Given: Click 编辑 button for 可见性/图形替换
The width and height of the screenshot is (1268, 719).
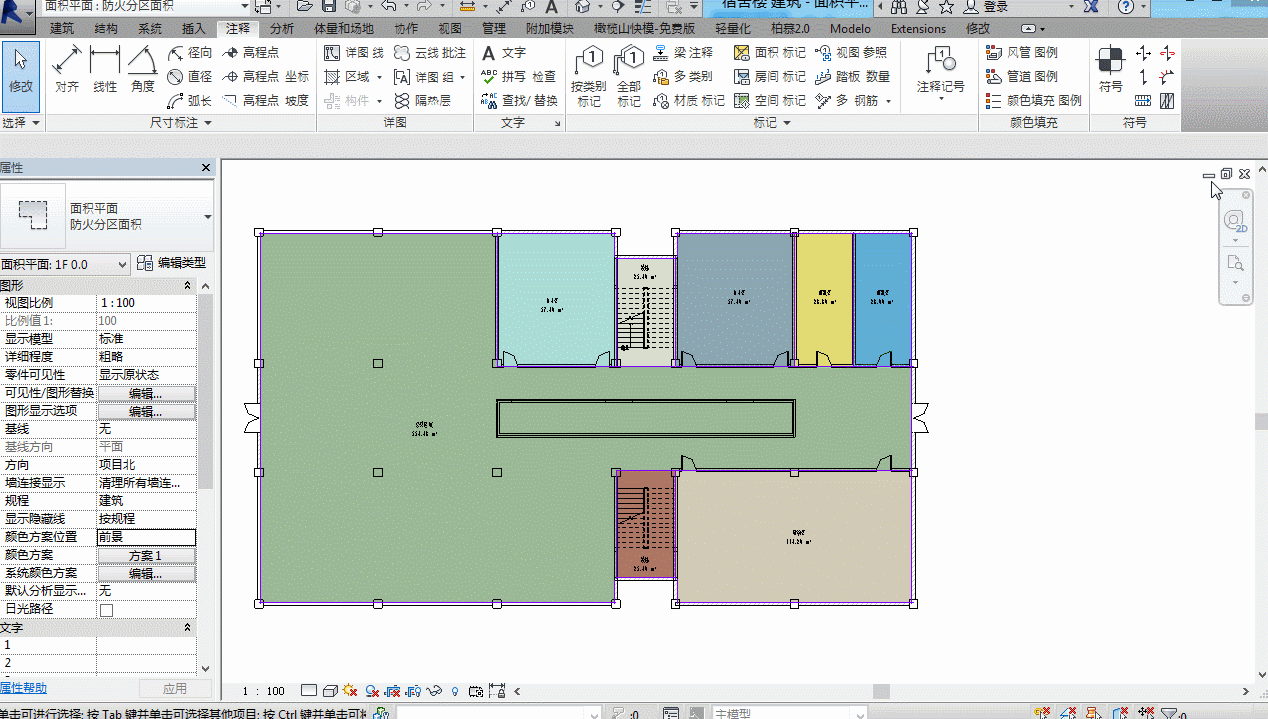Looking at the screenshot, I should pos(146,393).
